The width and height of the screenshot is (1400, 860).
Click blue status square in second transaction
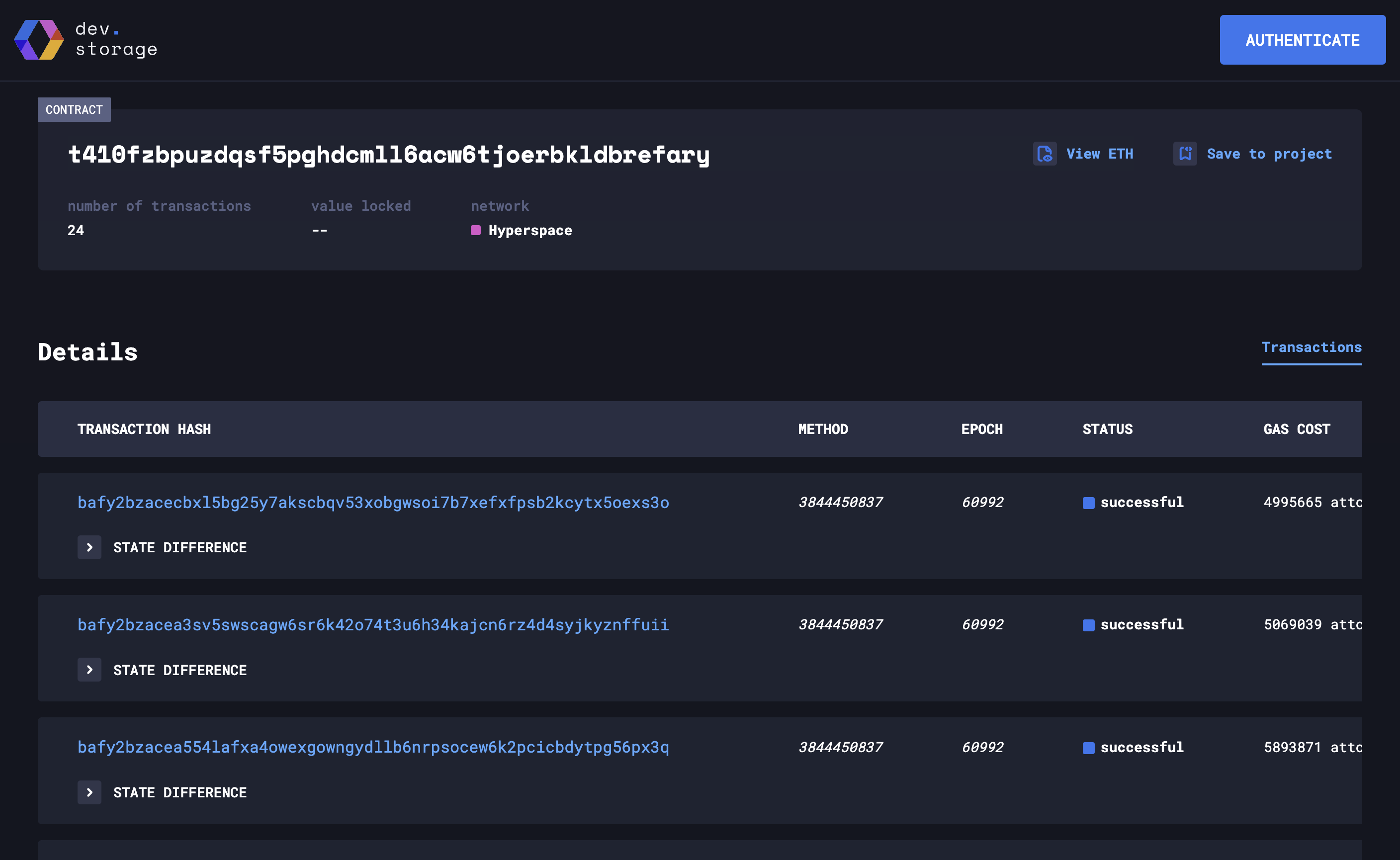[1088, 625]
